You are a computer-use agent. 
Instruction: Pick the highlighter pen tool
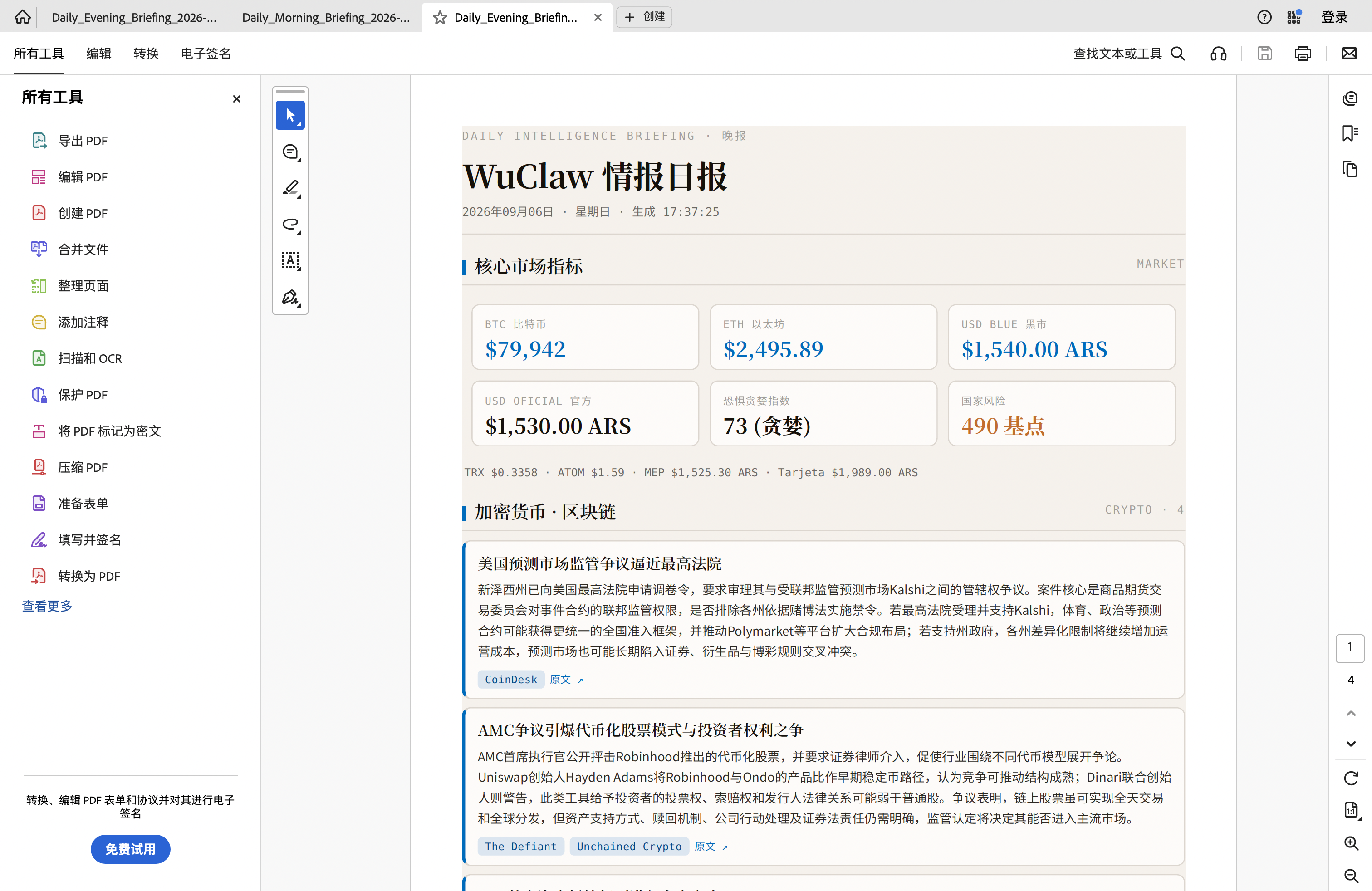point(290,188)
